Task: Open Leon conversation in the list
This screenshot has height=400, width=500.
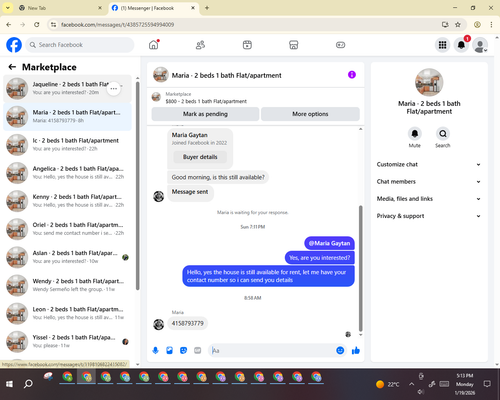Action: click(67, 314)
